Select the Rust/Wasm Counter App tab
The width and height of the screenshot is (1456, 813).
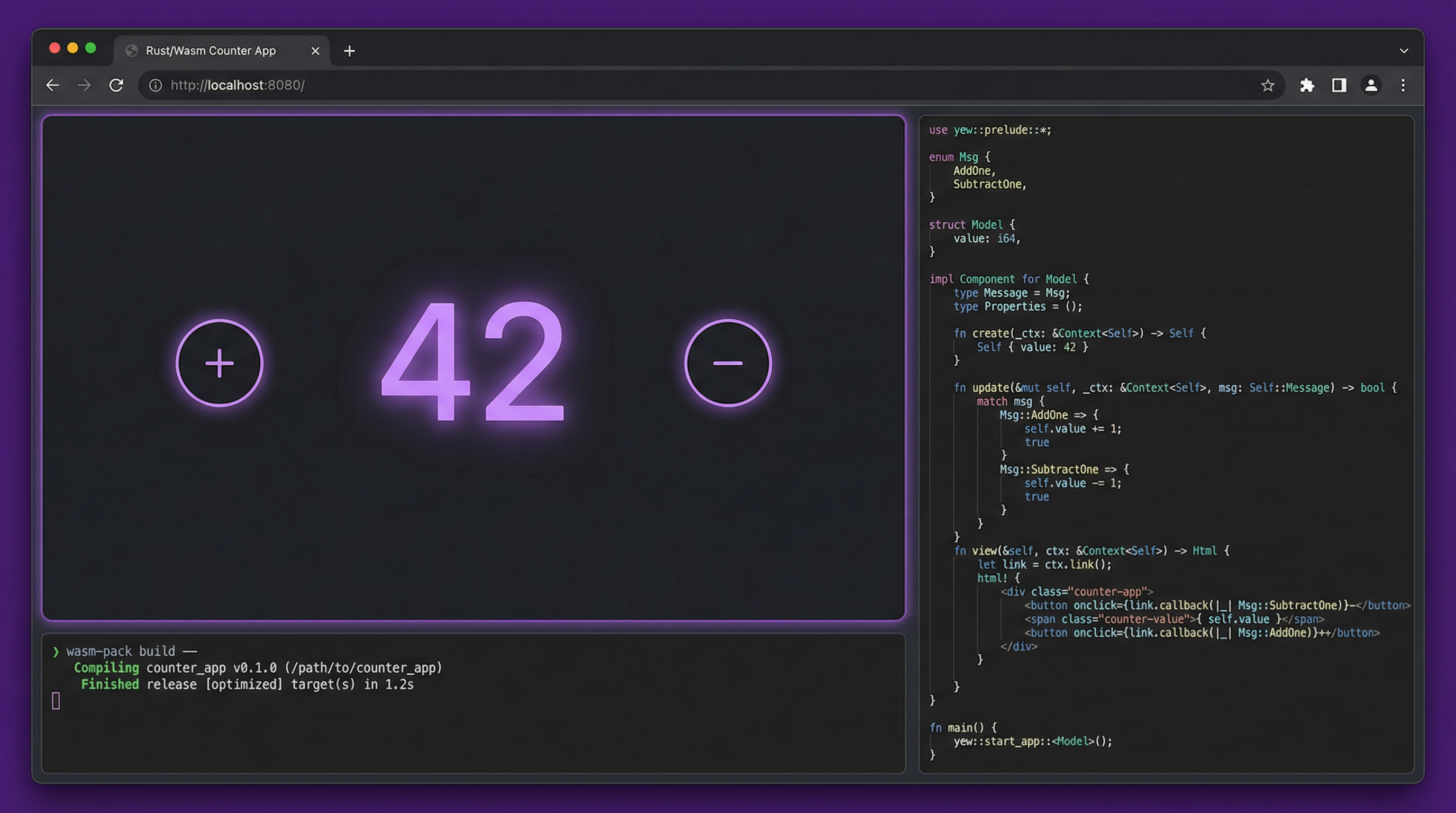211,51
